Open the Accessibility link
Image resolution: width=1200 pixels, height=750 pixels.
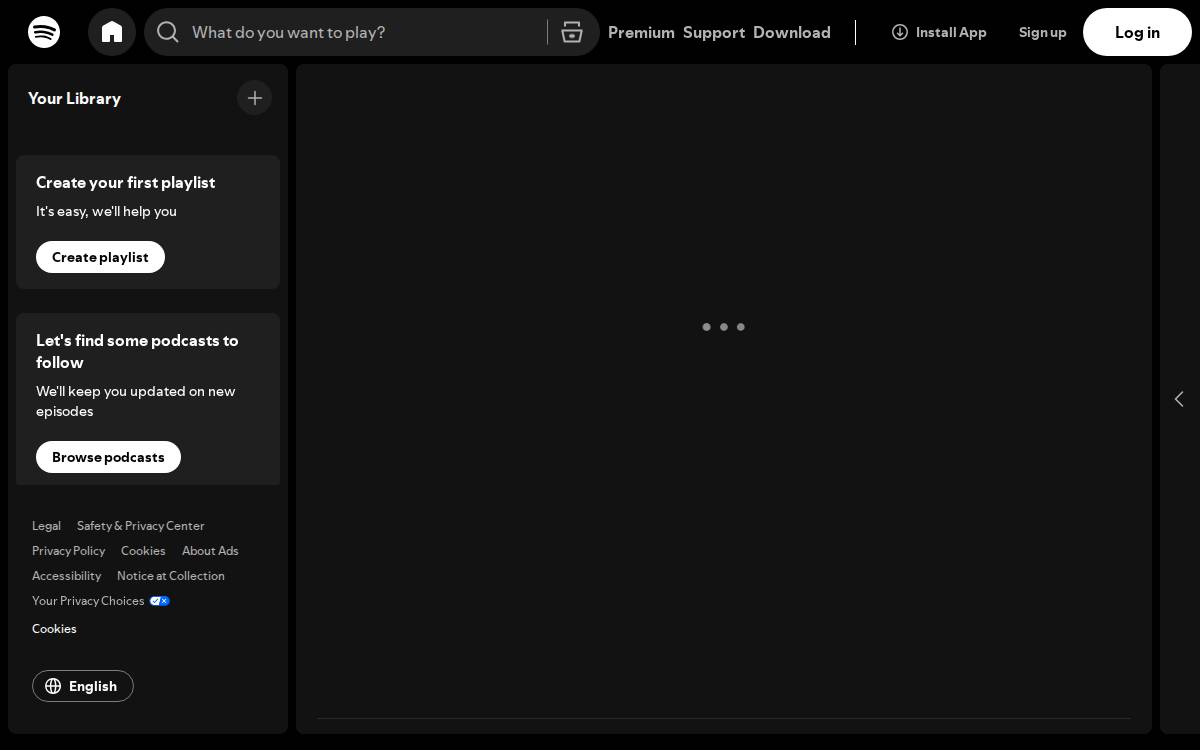[66, 576]
